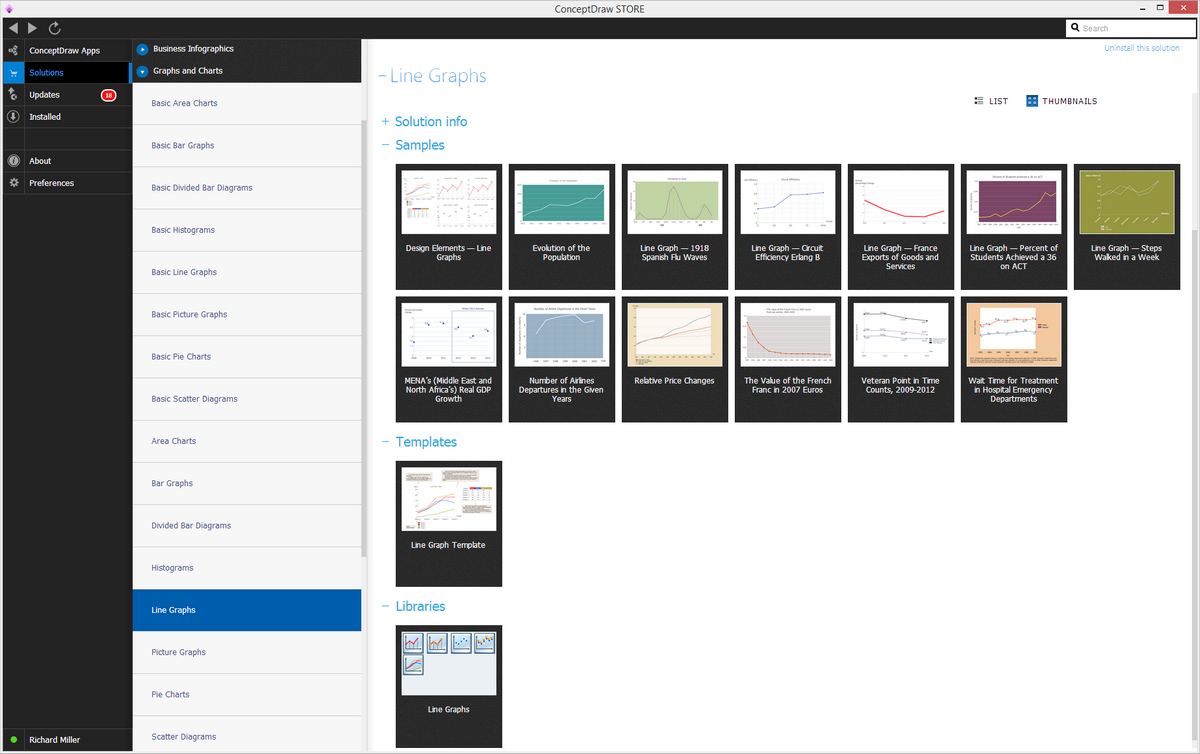Select highlighted Line Graphs list item
This screenshot has height=754, width=1200.
coord(247,610)
